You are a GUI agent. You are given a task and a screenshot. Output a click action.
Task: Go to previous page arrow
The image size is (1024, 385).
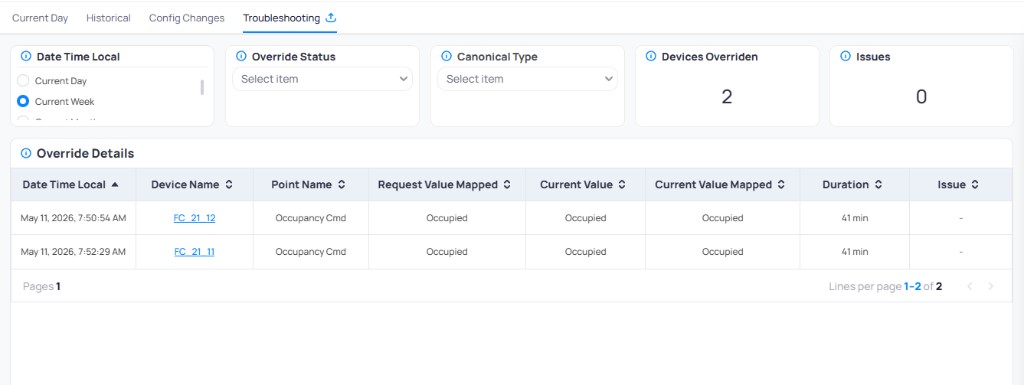970,286
